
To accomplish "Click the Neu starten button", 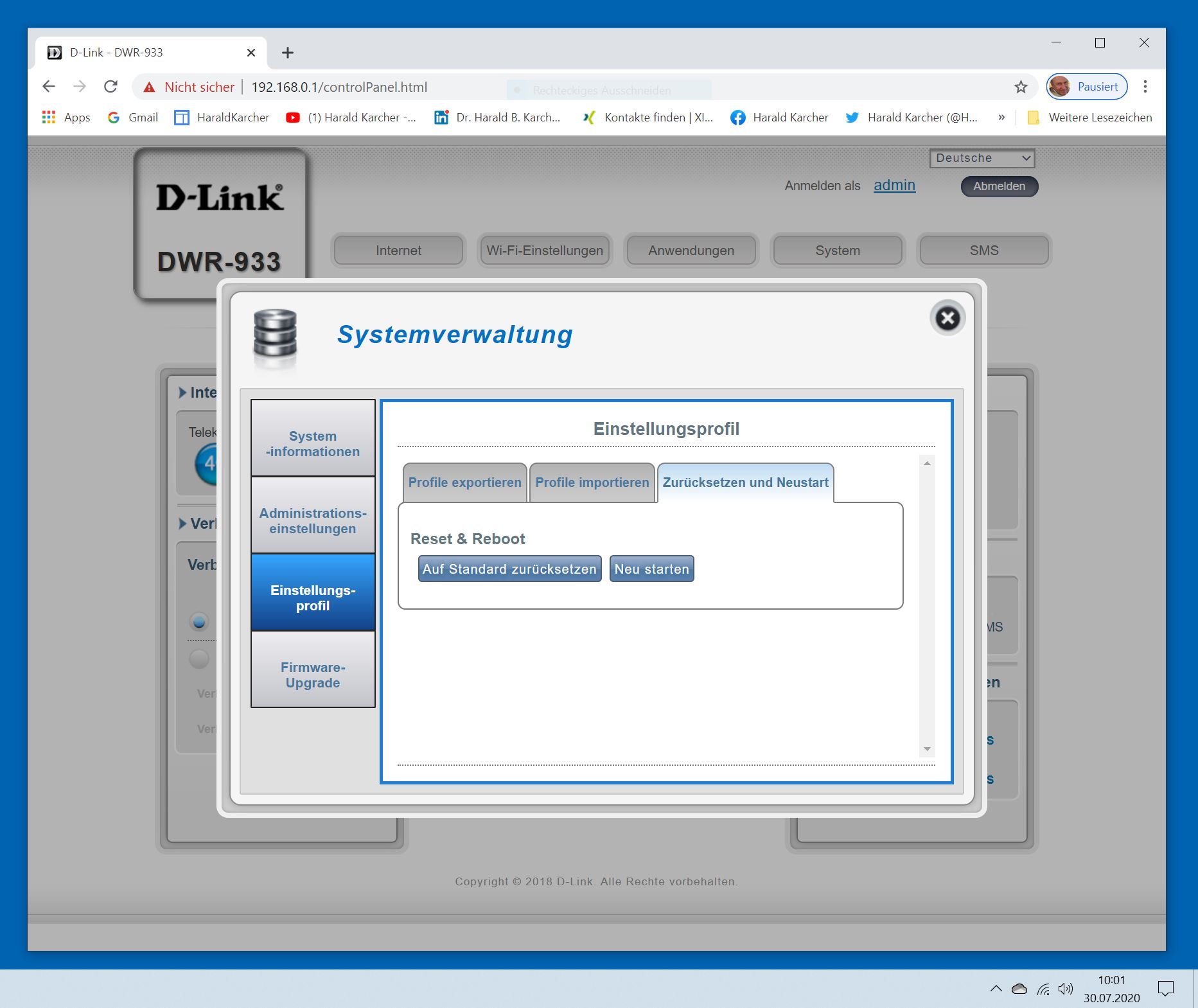I will coord(651,569).
